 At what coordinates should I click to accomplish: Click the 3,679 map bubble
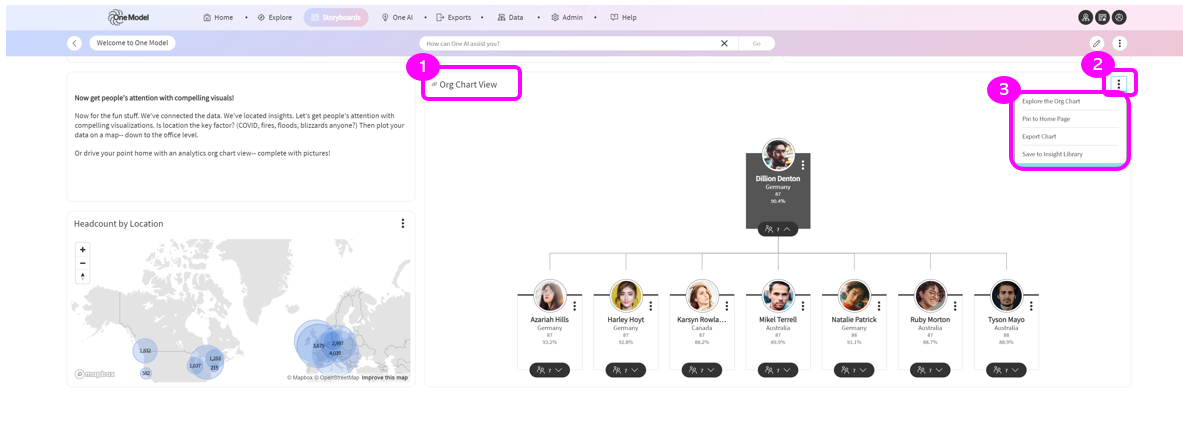click(x=318, y=345)
